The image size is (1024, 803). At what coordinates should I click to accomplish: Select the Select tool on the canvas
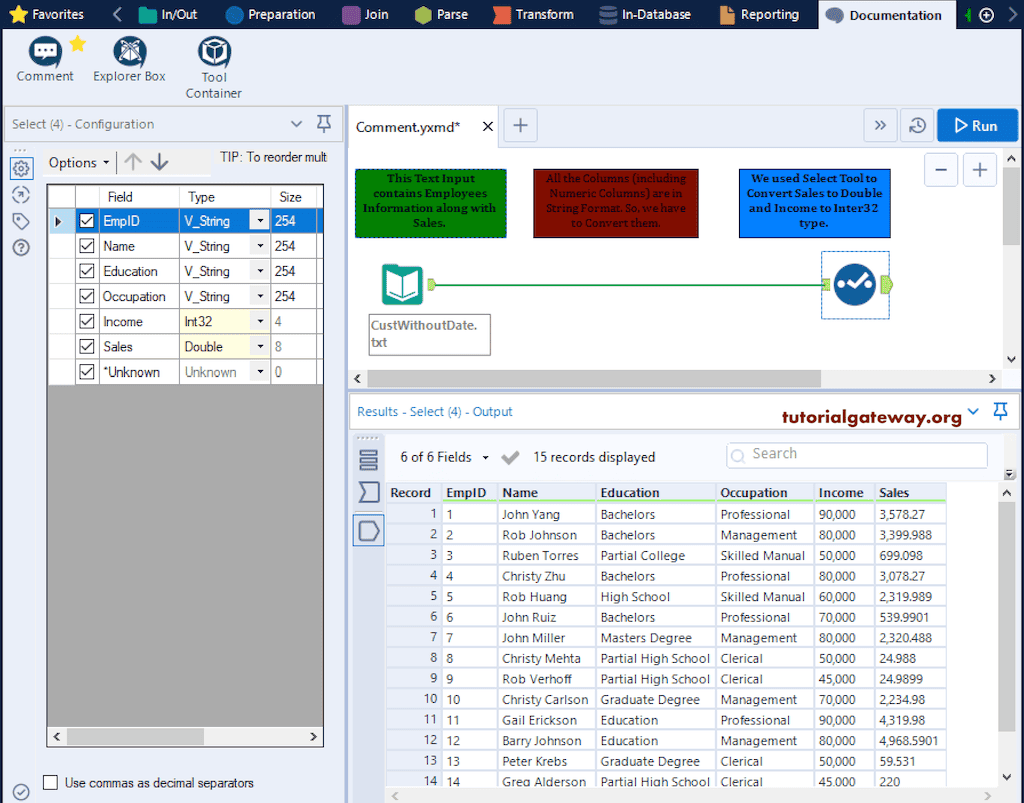coord(855,285)
